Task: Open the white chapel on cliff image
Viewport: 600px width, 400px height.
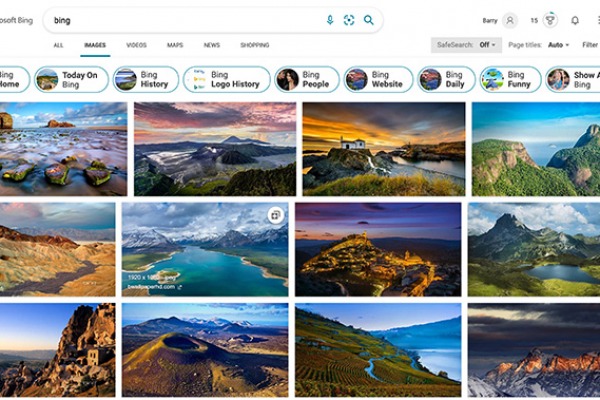Action: click(384, 149)
